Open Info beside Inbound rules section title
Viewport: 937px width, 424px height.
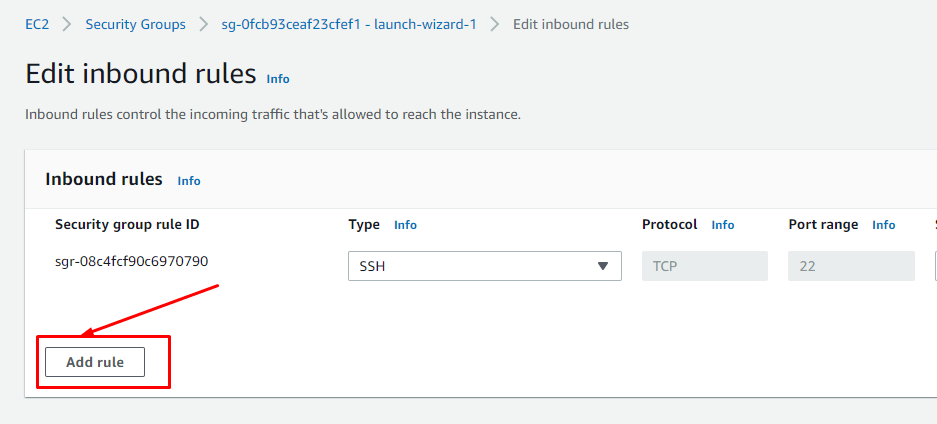coord(189,181)
